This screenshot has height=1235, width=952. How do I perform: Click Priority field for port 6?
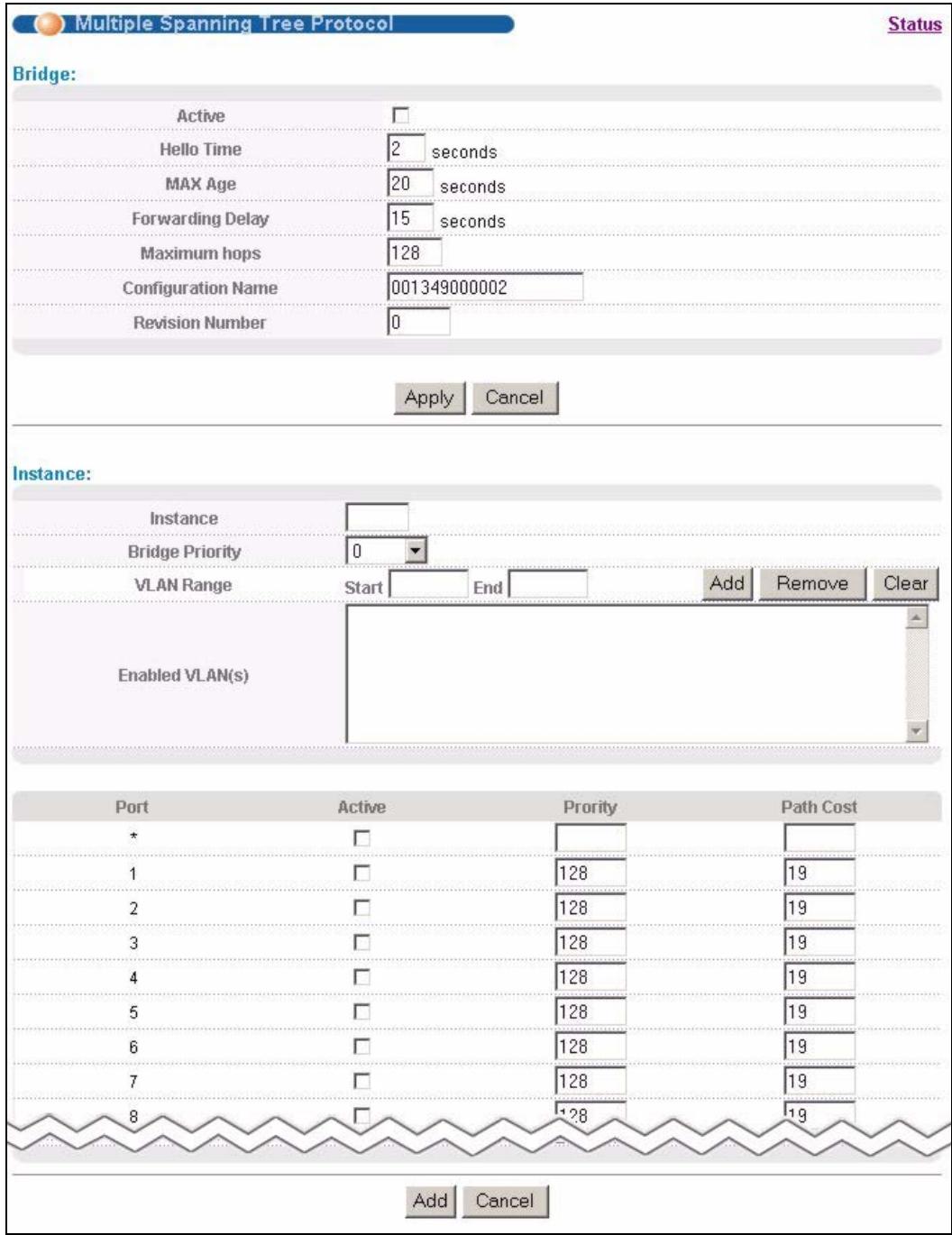point(590,1046)
